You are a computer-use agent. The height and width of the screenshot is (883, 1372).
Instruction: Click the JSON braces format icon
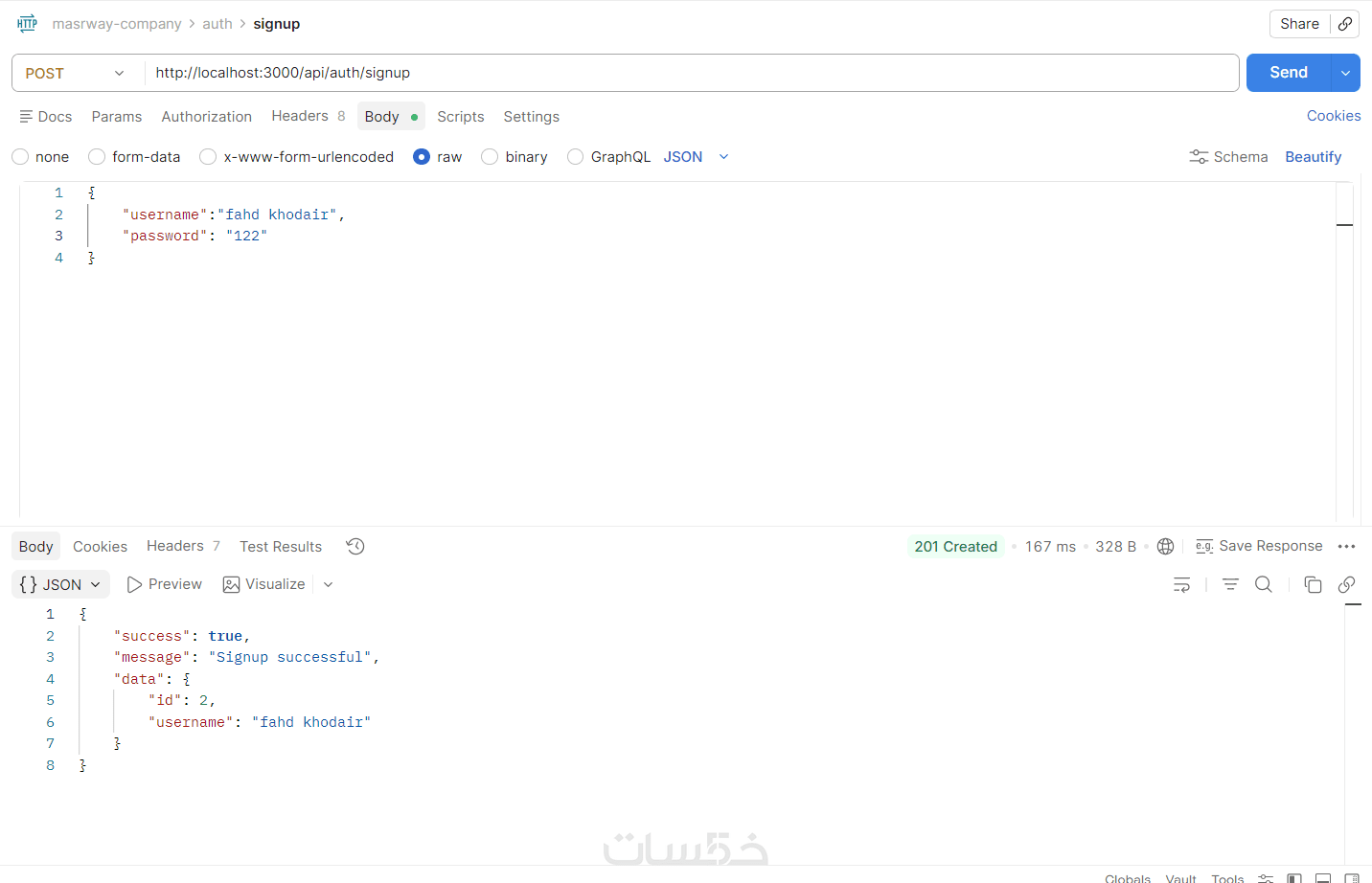click(x=29, y=584)
